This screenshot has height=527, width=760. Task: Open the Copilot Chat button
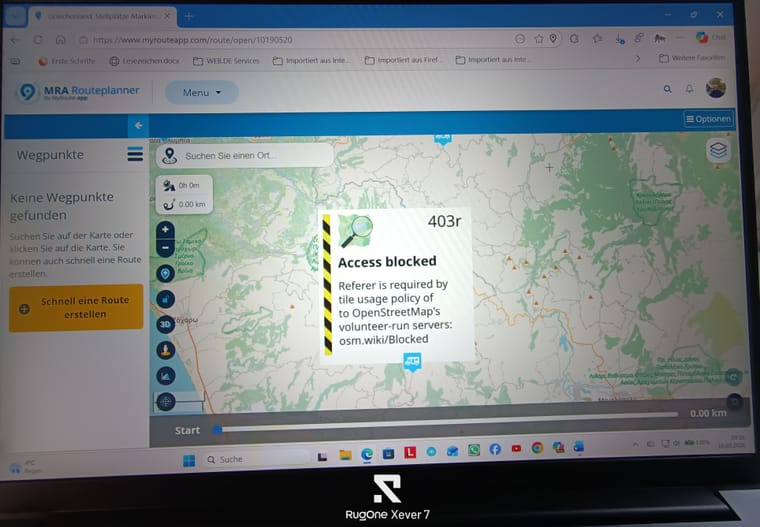pyautogui.click(x=711, y=37)
